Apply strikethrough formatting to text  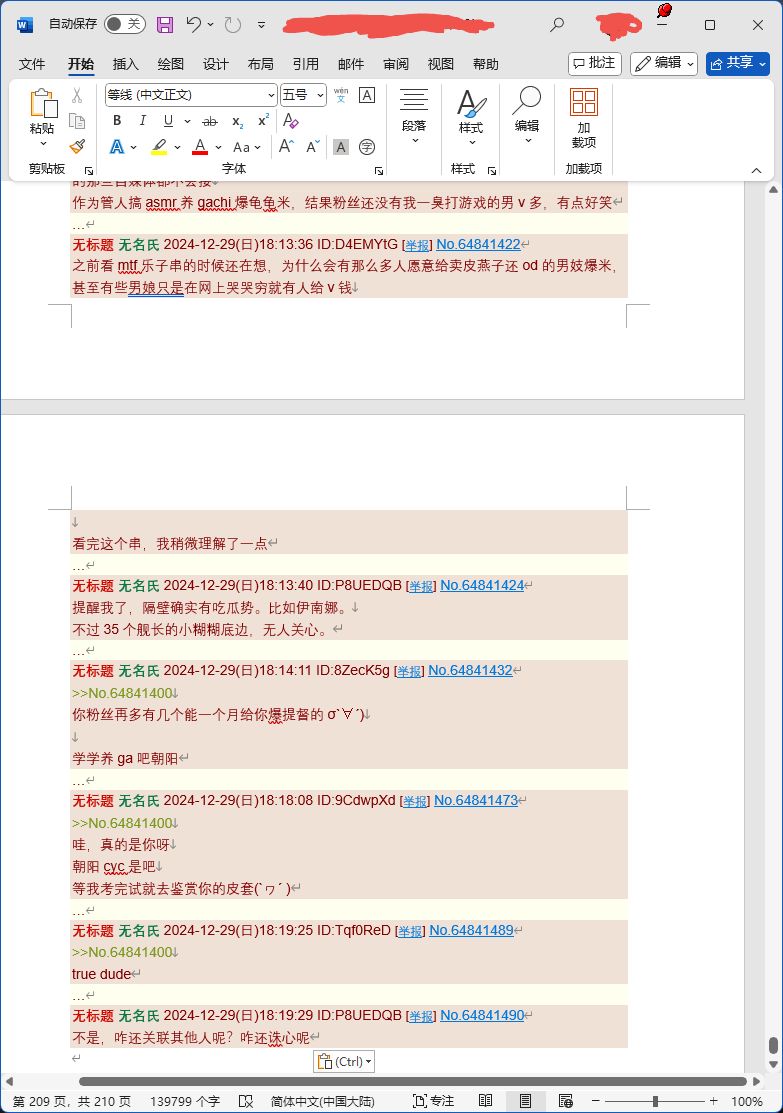point(210,121)
